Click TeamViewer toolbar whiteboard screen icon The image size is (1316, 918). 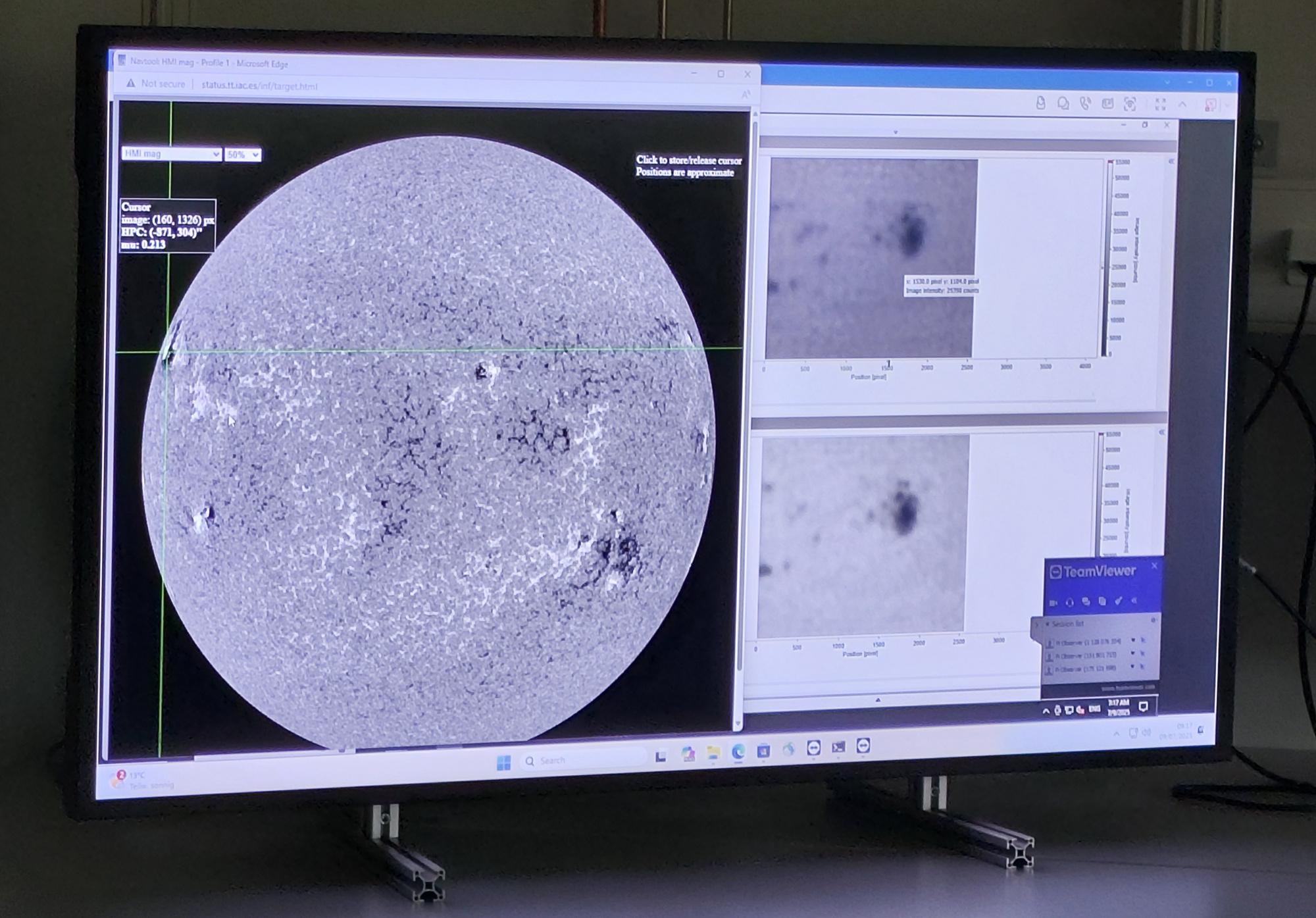coord(1107,104)
